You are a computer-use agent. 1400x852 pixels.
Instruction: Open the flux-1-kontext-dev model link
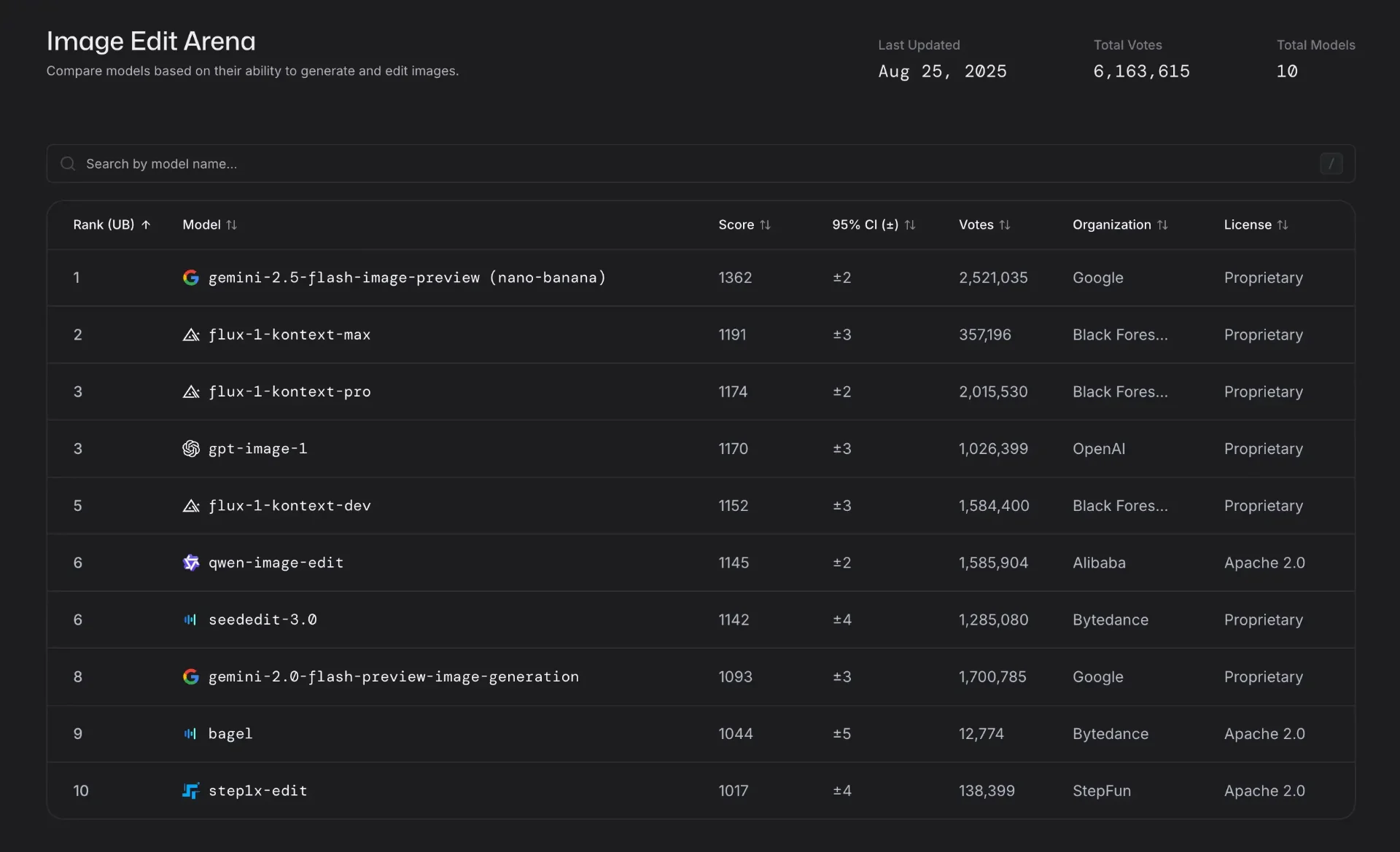click(x=289, y=505)
